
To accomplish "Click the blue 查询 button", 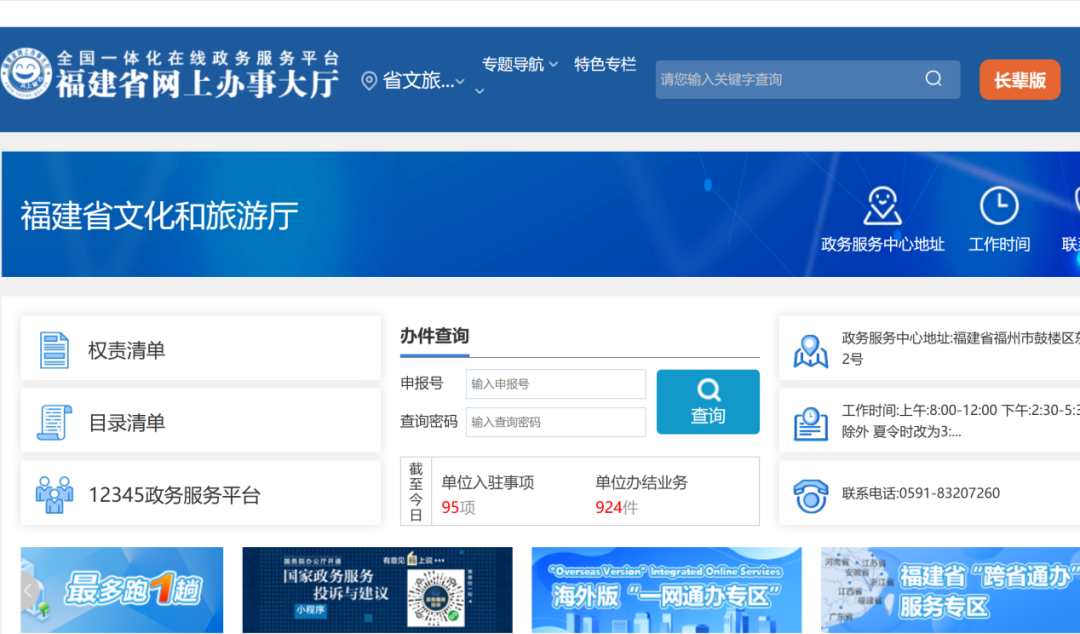I will pyautogui.click(x=707, y=402).
